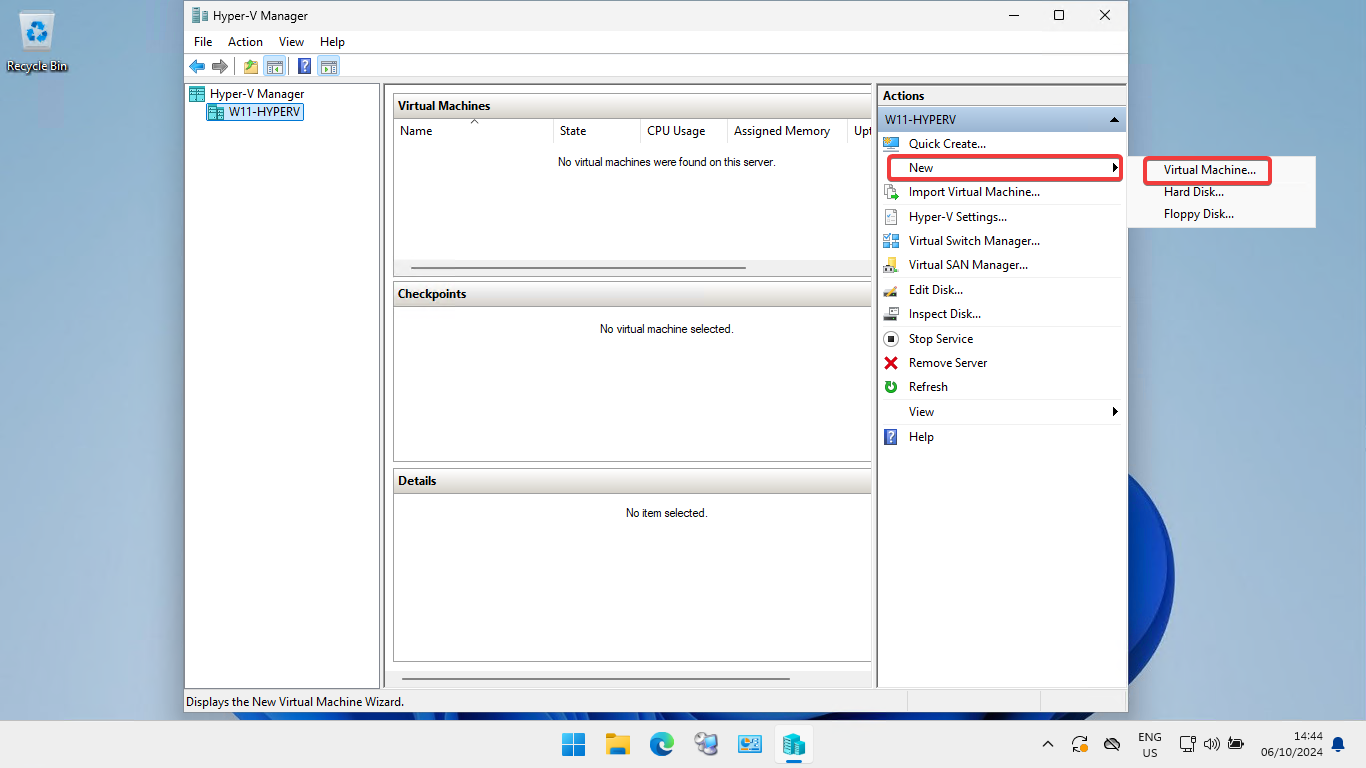Viewport: 1366px width, 768px height.
Task: Click the ENG US language indicator
Action: pos(1150,745)
